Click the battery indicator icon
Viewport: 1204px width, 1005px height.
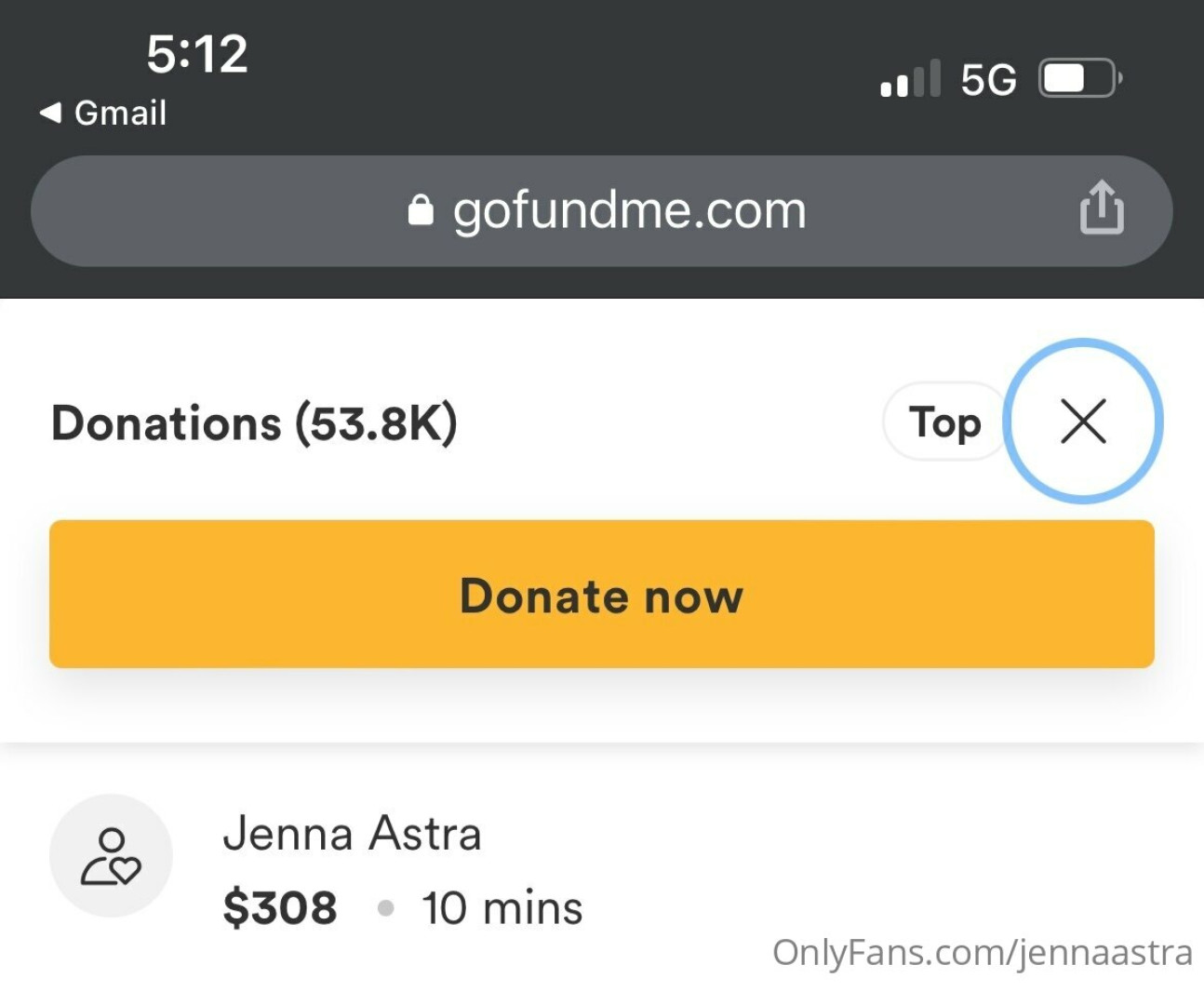click(1079, 79)
